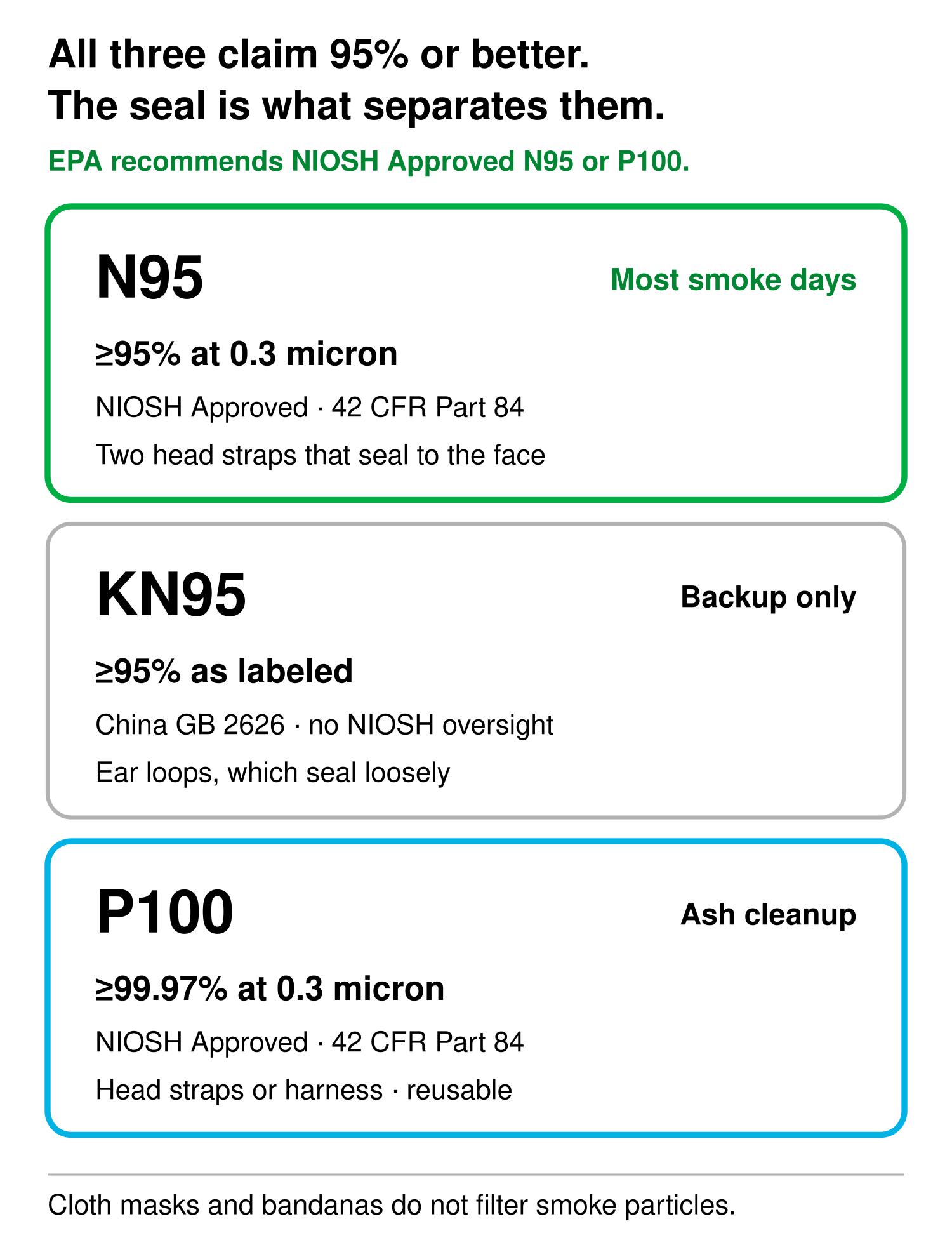This screenshot has width=952, height=1238.
Task: Click the KN95 card title
Action: point(171,595)
